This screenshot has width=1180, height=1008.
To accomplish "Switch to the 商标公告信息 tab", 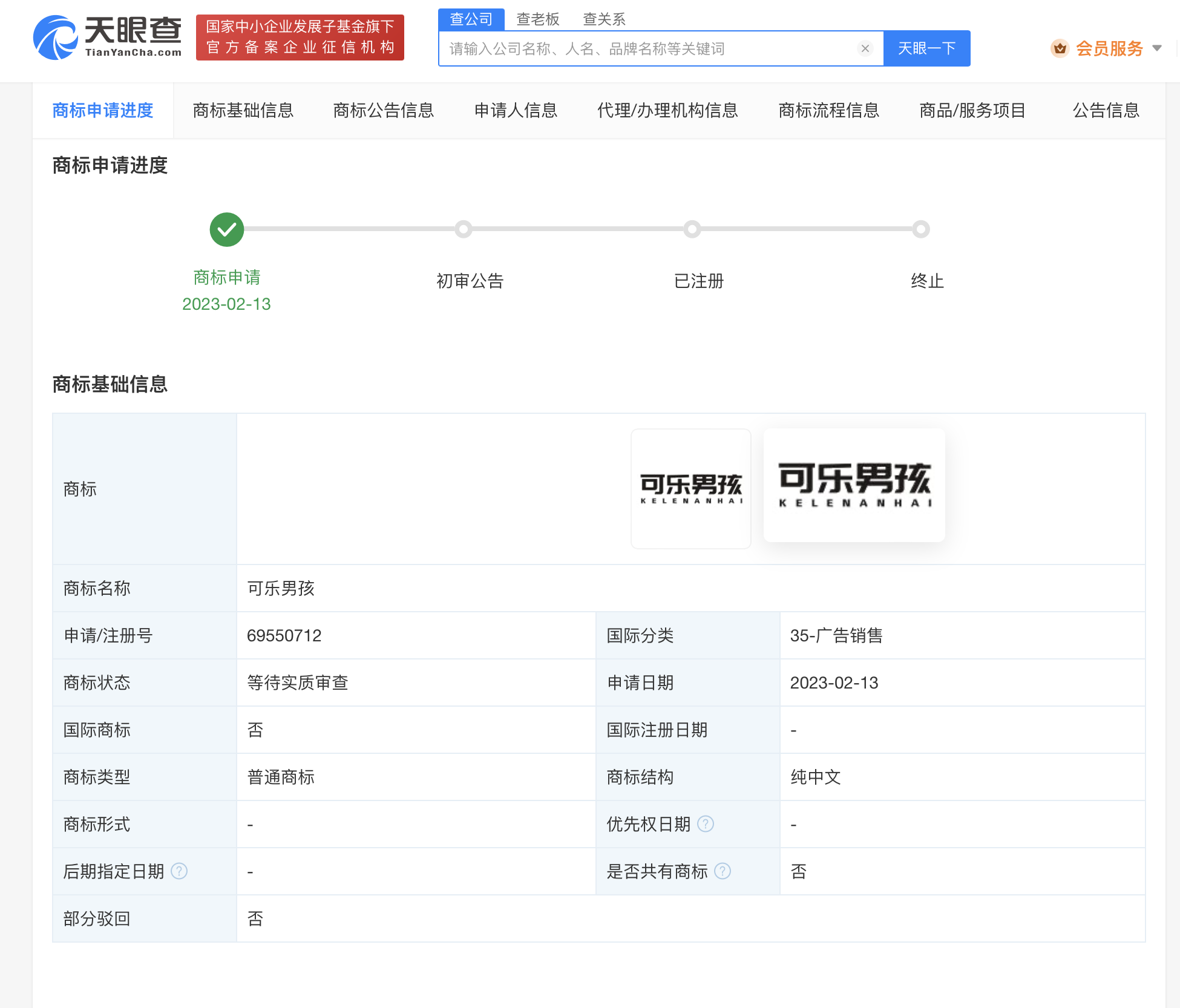I will [384, 111].
